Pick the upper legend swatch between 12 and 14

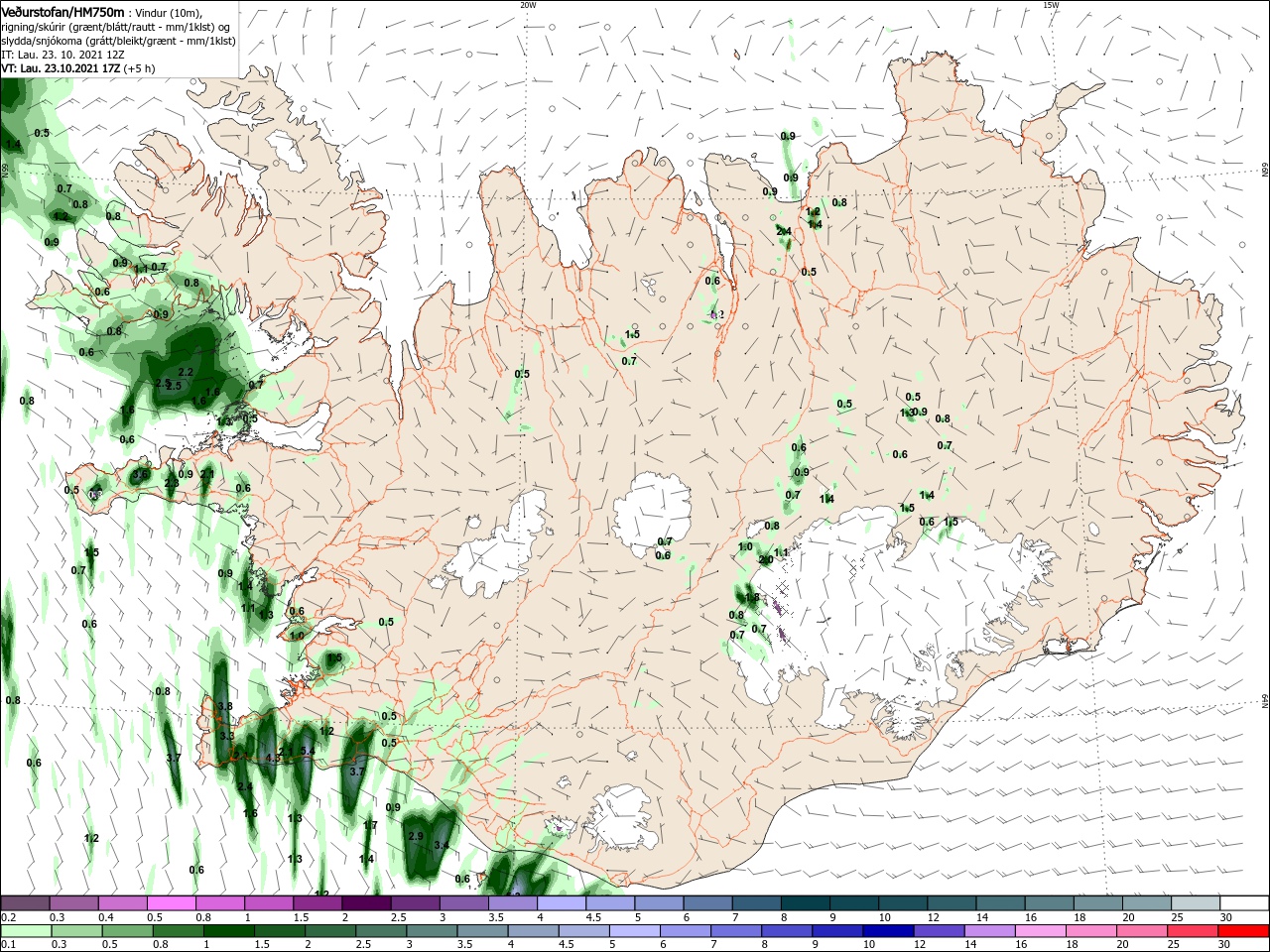point(952,903)
